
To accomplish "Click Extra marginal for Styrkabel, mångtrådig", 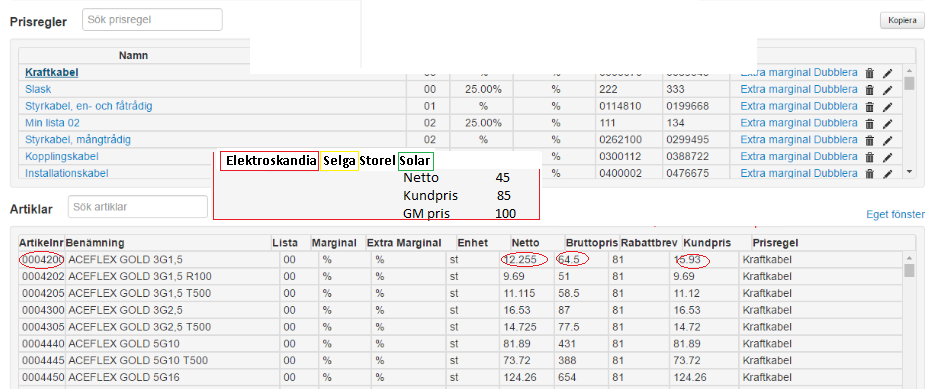I will (775, 140).
